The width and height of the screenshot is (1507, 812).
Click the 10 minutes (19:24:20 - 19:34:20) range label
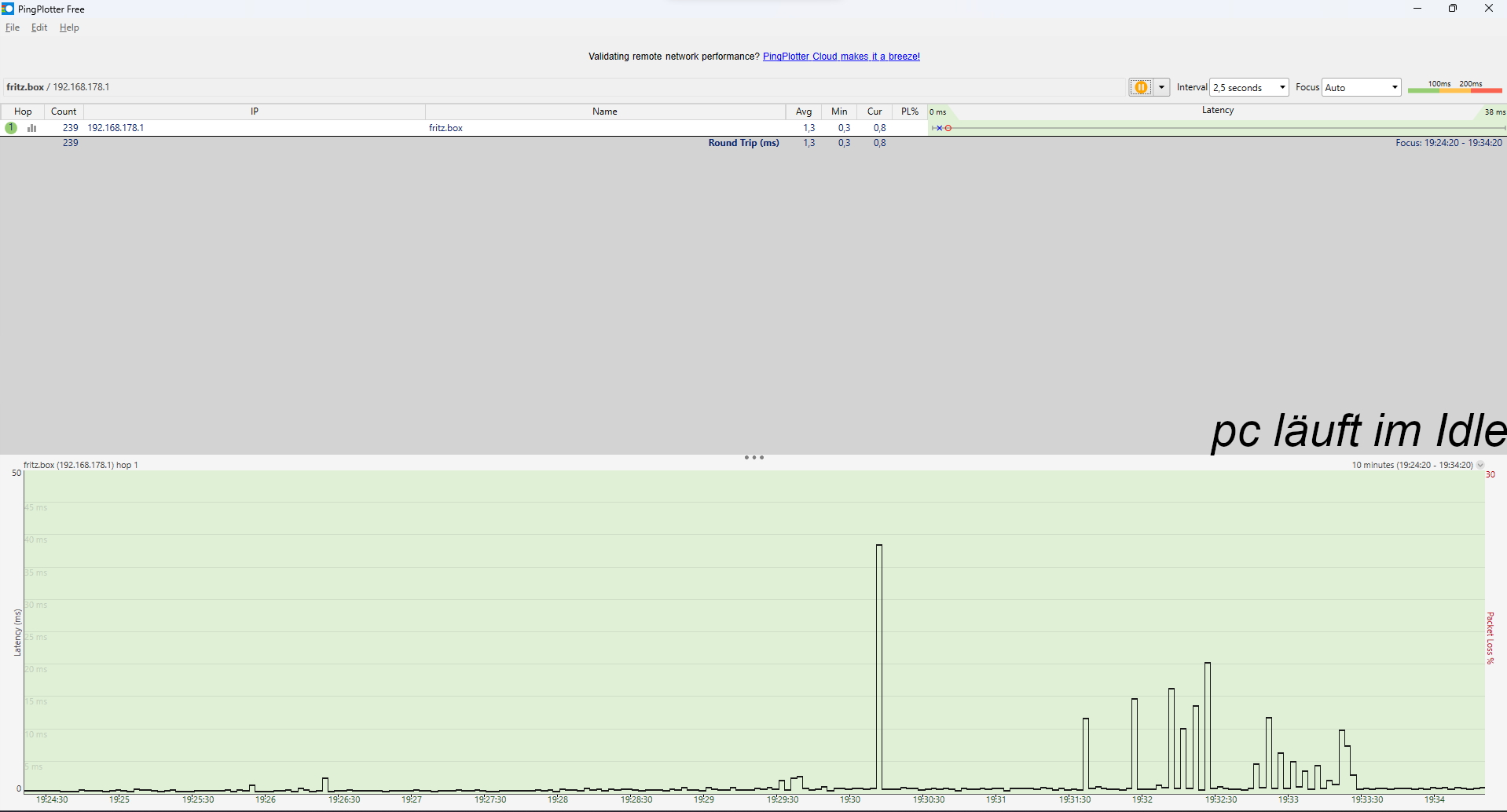pyautogui.click(x=1412, y=465)
